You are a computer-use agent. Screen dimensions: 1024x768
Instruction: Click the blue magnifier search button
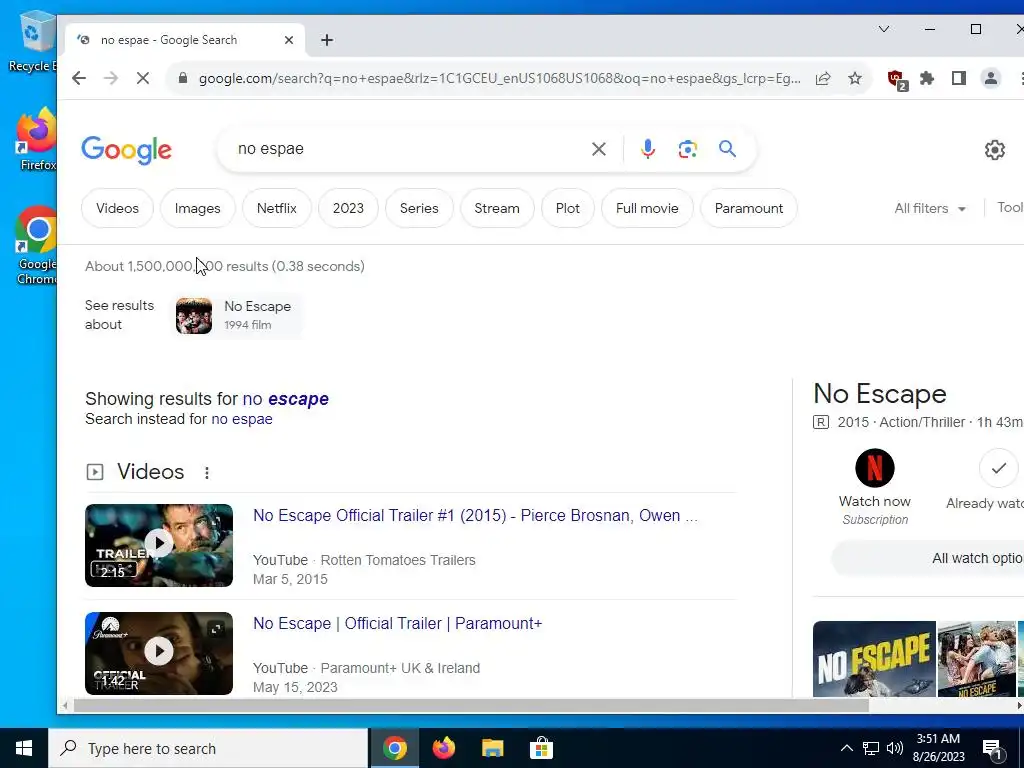[x=728, y=149]
